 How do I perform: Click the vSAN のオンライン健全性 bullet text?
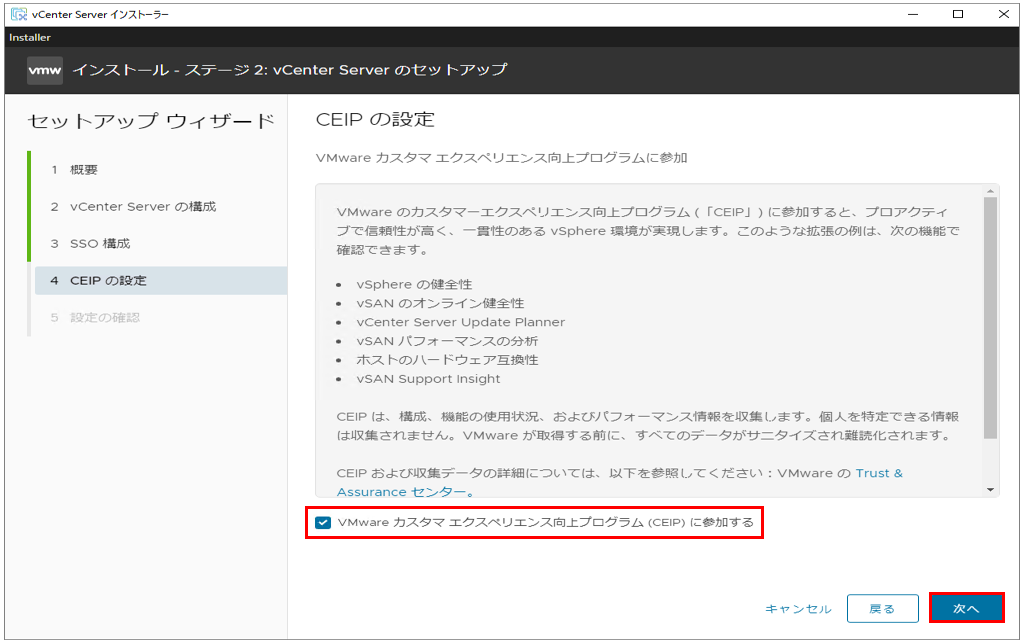(x=440, y=303)
